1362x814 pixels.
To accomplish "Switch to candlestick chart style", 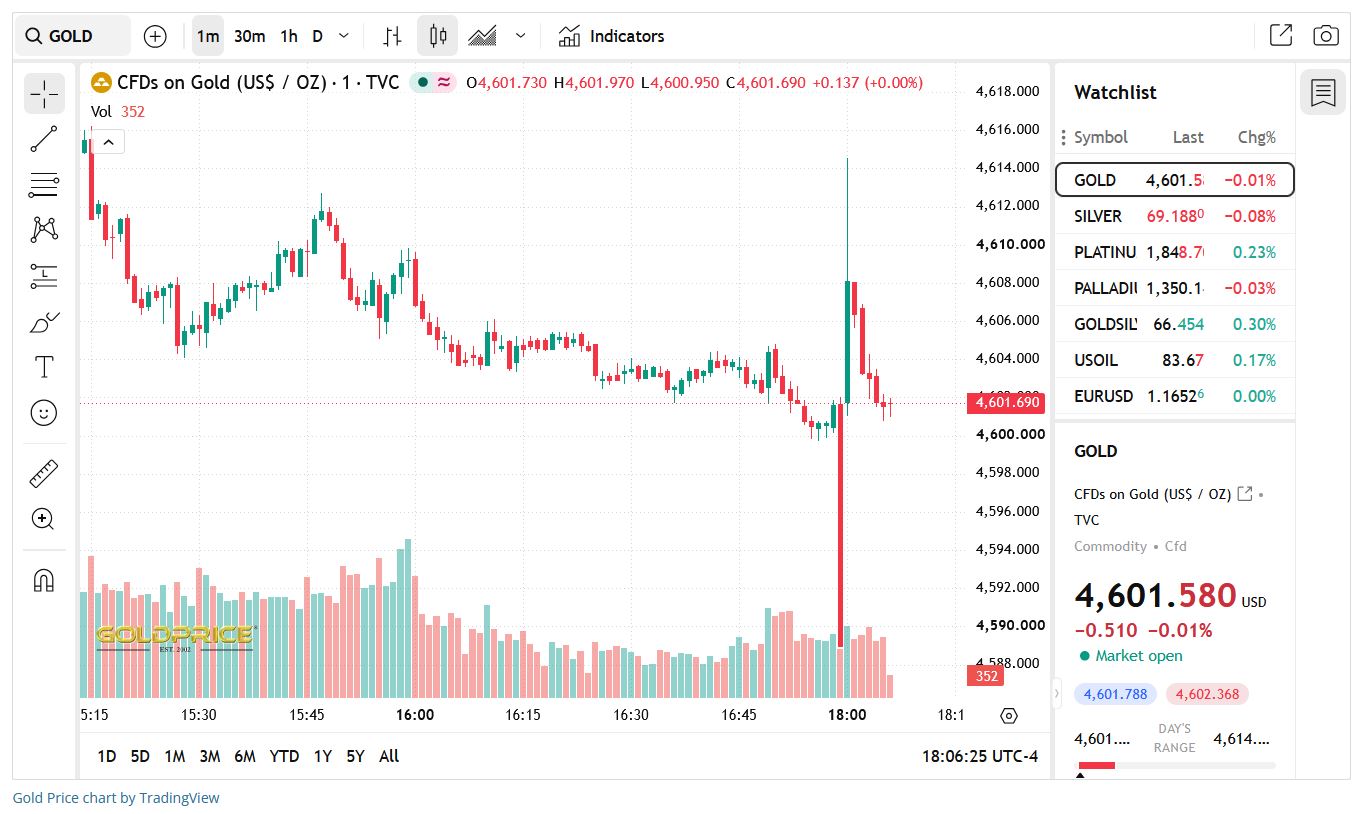I will 437,36.
